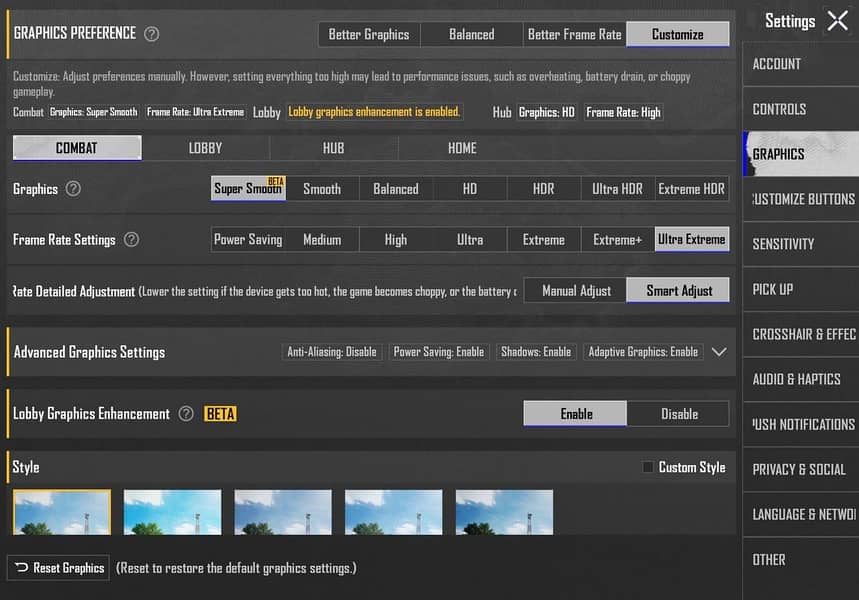Screen dimensions: 859x600
Task: Open Other settings section
Action: click(801, 559)
